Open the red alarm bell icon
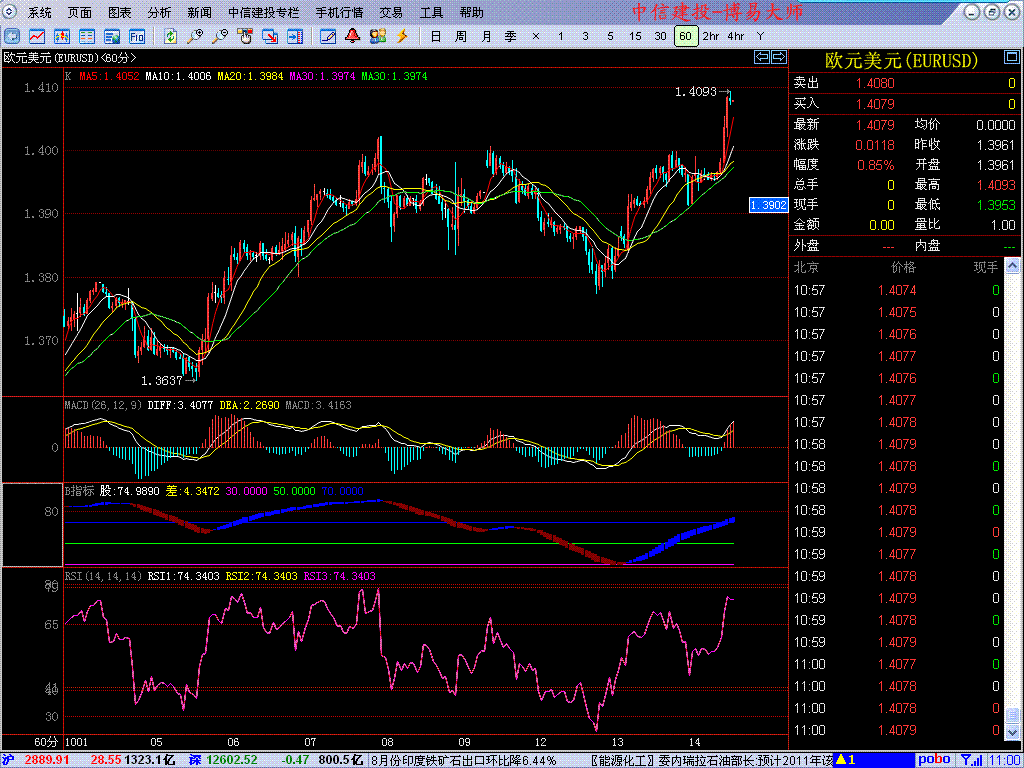This screenshot has width=1024, height=768. click(353, 36)
